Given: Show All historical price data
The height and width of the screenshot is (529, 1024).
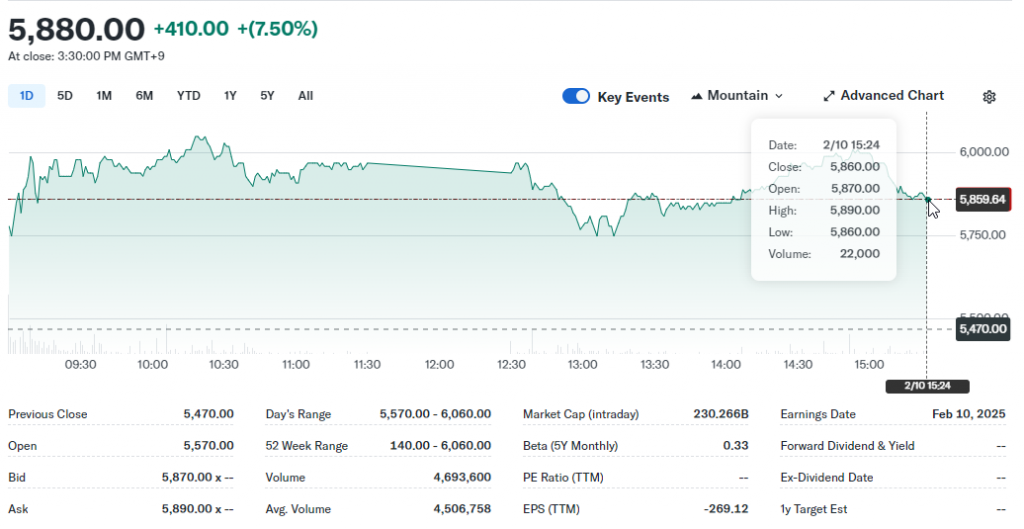Looking at the screenshot, I should click(305, 96).
